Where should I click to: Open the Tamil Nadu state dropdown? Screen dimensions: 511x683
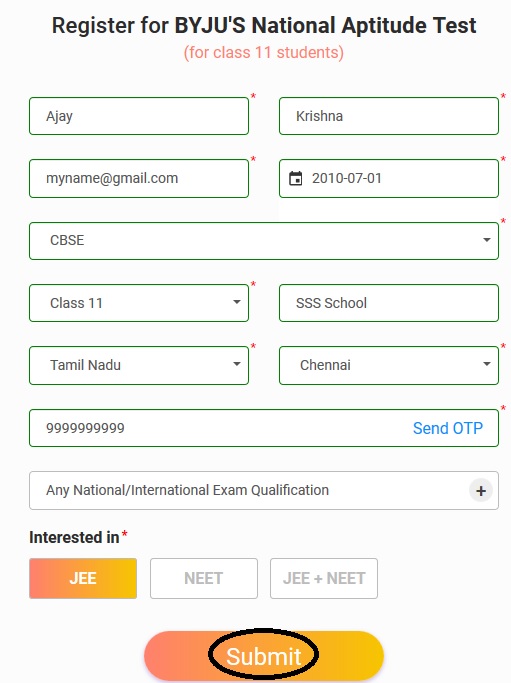(x=139, y=365)
